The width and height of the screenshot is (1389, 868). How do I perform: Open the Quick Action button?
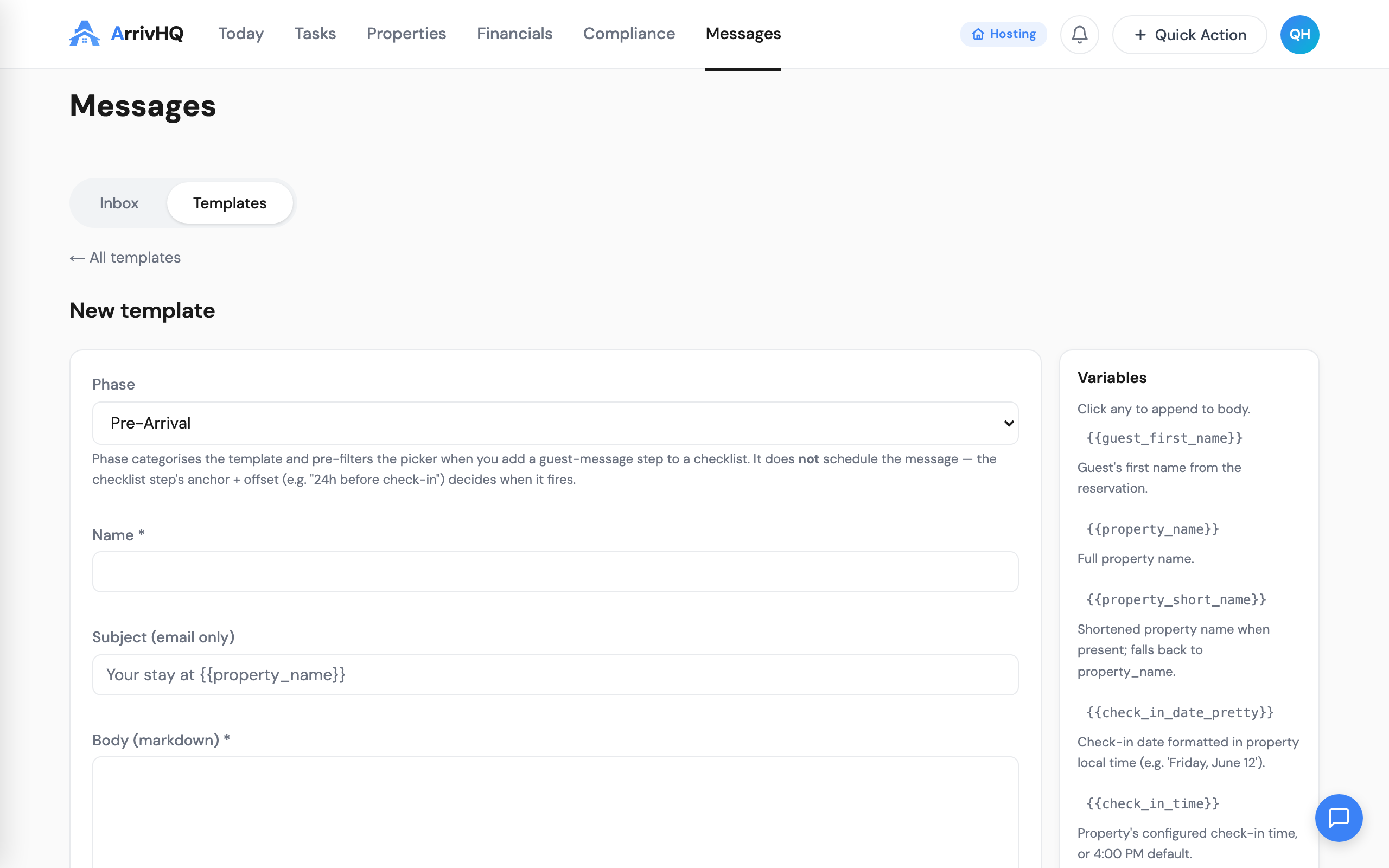1189,34
